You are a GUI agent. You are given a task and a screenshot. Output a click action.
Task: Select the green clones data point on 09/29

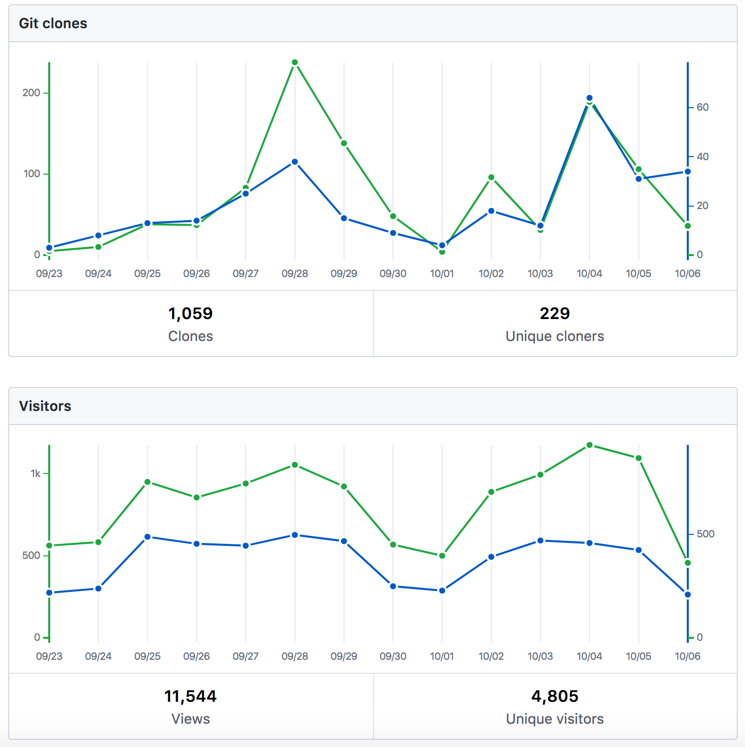coord(344,143)
